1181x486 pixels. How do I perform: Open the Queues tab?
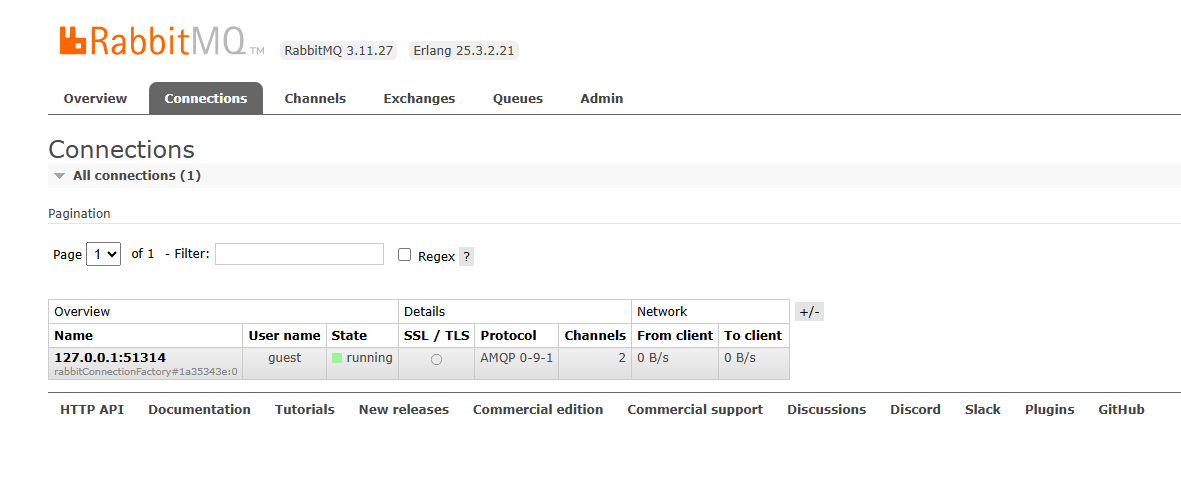(518, 99)
